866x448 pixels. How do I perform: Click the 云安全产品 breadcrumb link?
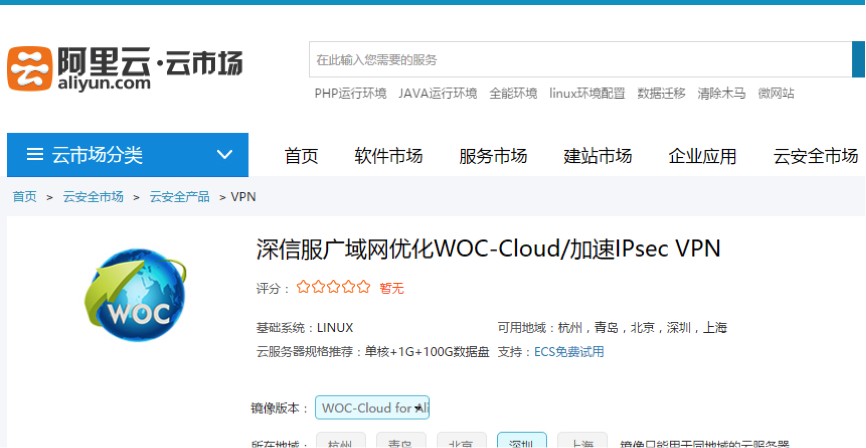pos(179,197)
